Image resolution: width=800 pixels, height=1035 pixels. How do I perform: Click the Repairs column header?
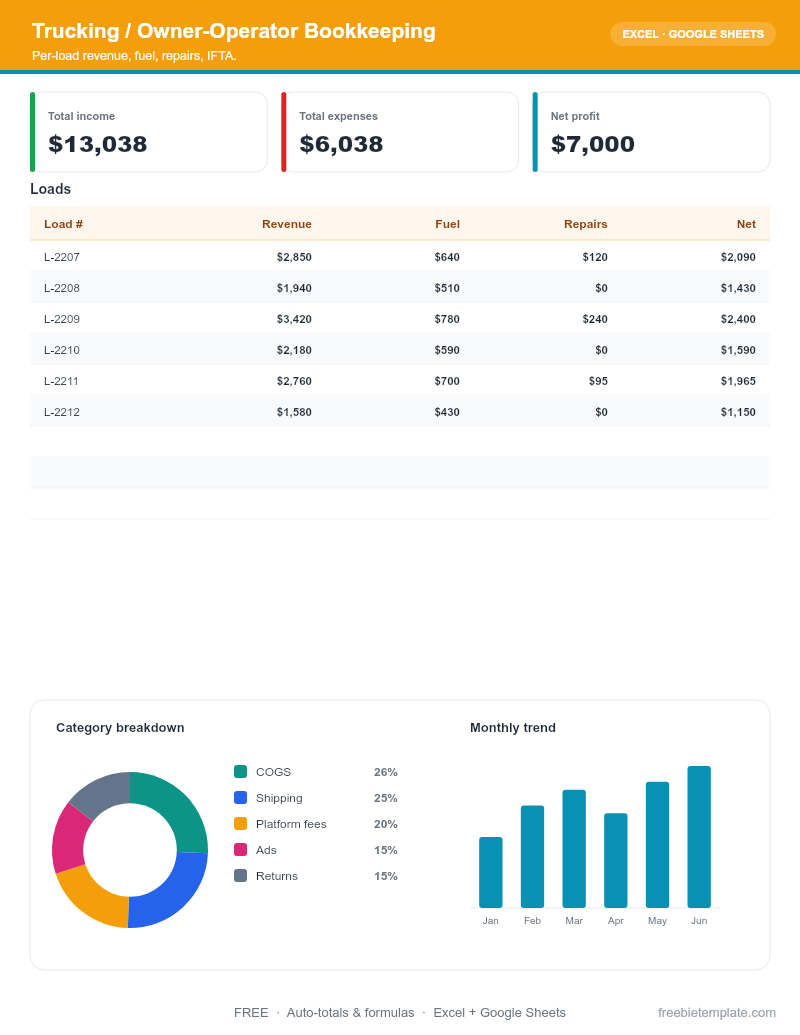pos(585,224)
